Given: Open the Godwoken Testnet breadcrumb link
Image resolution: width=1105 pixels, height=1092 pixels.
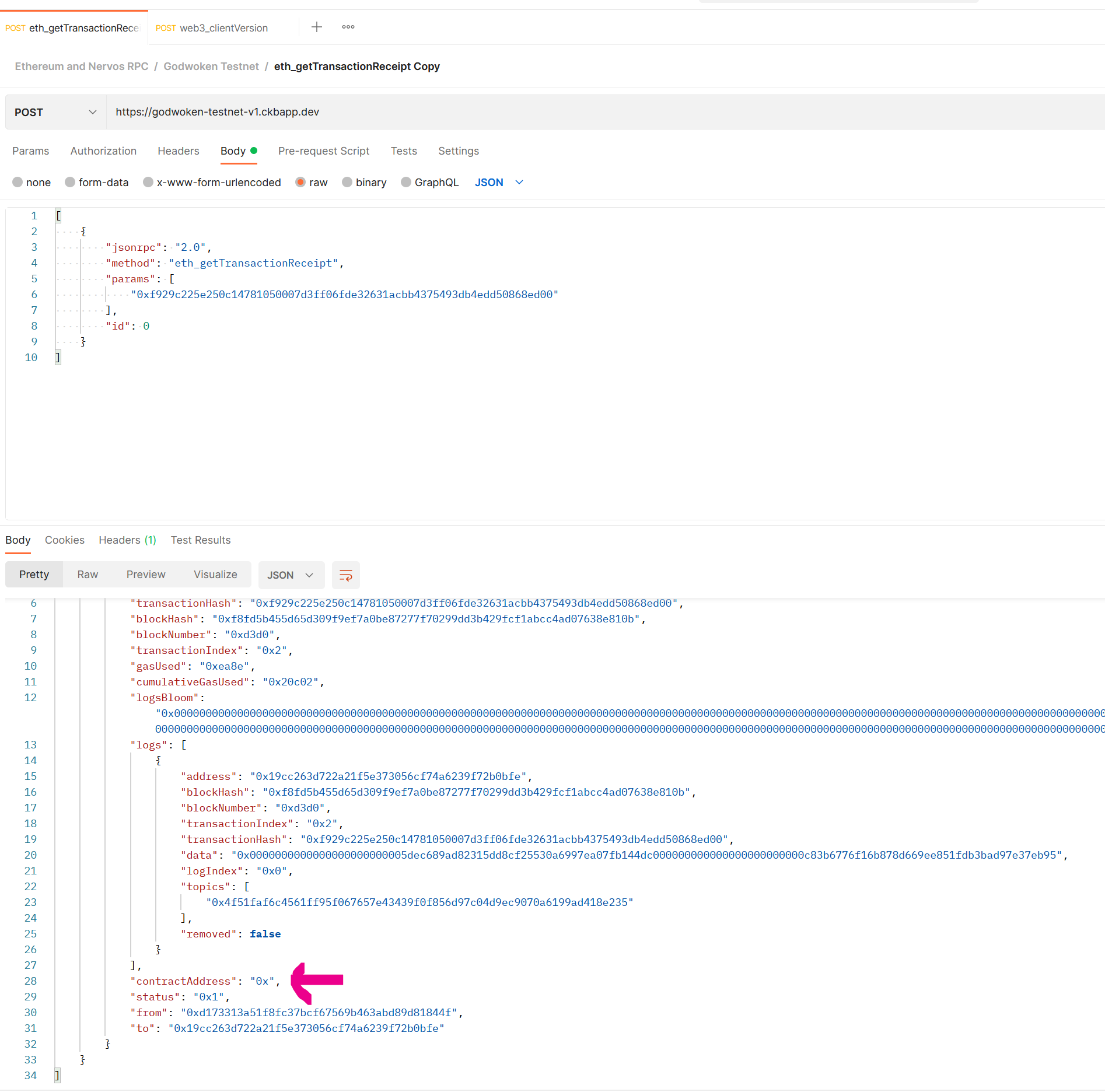Looking at the screenshot, I should click(x=211, y=66).
